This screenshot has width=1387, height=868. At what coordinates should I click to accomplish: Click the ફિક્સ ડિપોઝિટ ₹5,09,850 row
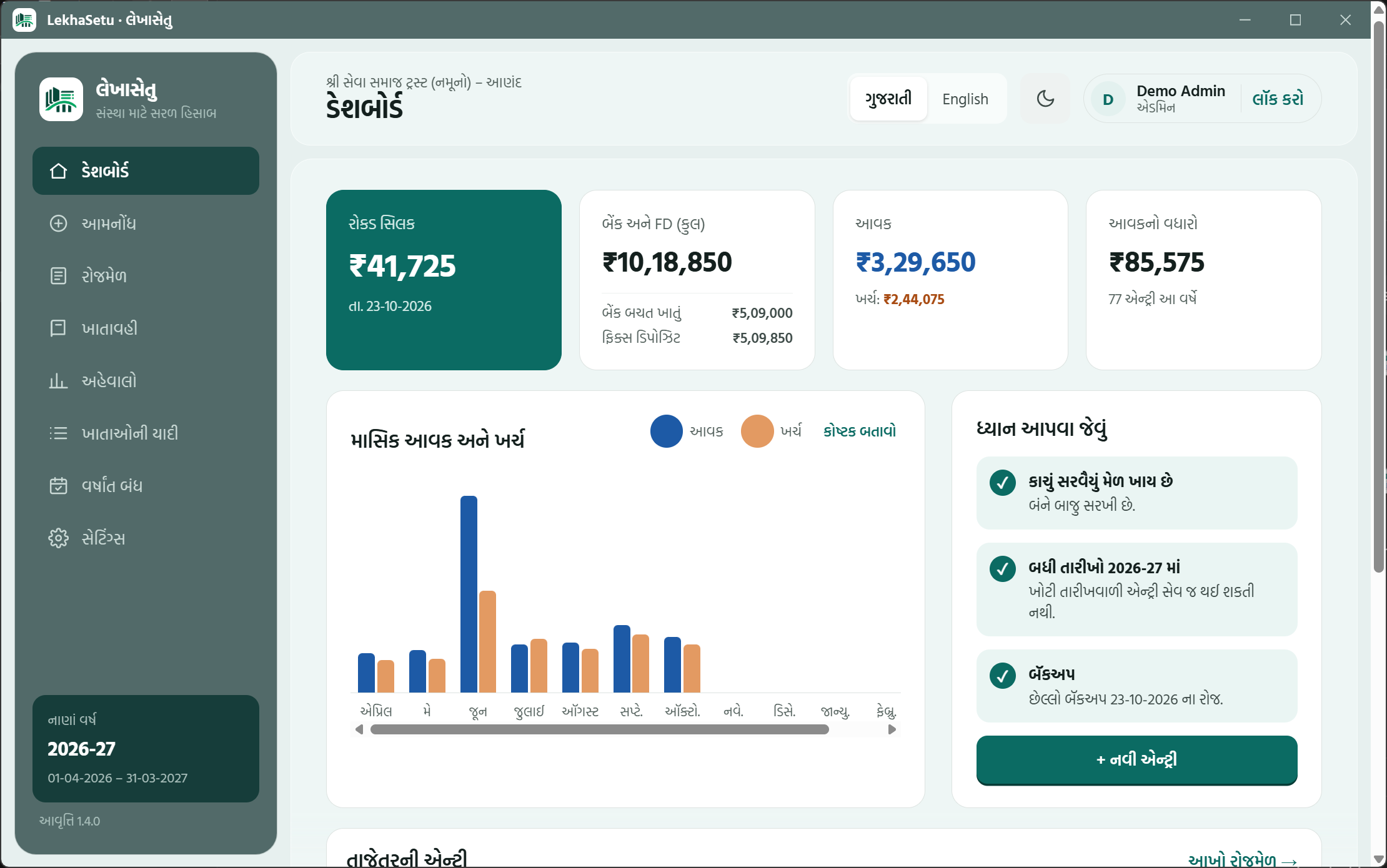pyautogui.click(x=697, y=338)
